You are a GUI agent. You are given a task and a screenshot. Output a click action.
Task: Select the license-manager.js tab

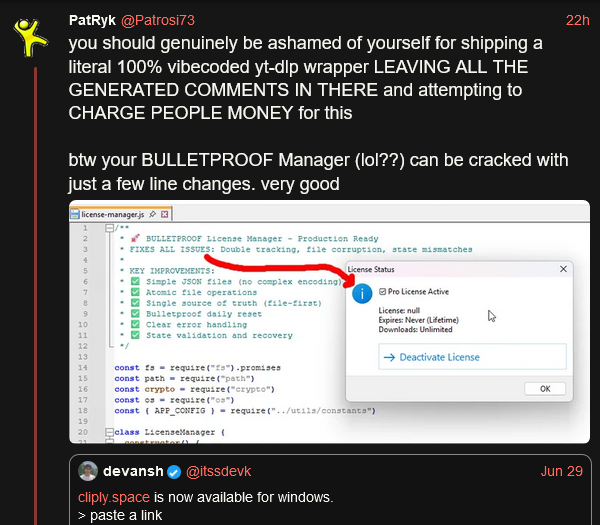click(x=113, y=214)
